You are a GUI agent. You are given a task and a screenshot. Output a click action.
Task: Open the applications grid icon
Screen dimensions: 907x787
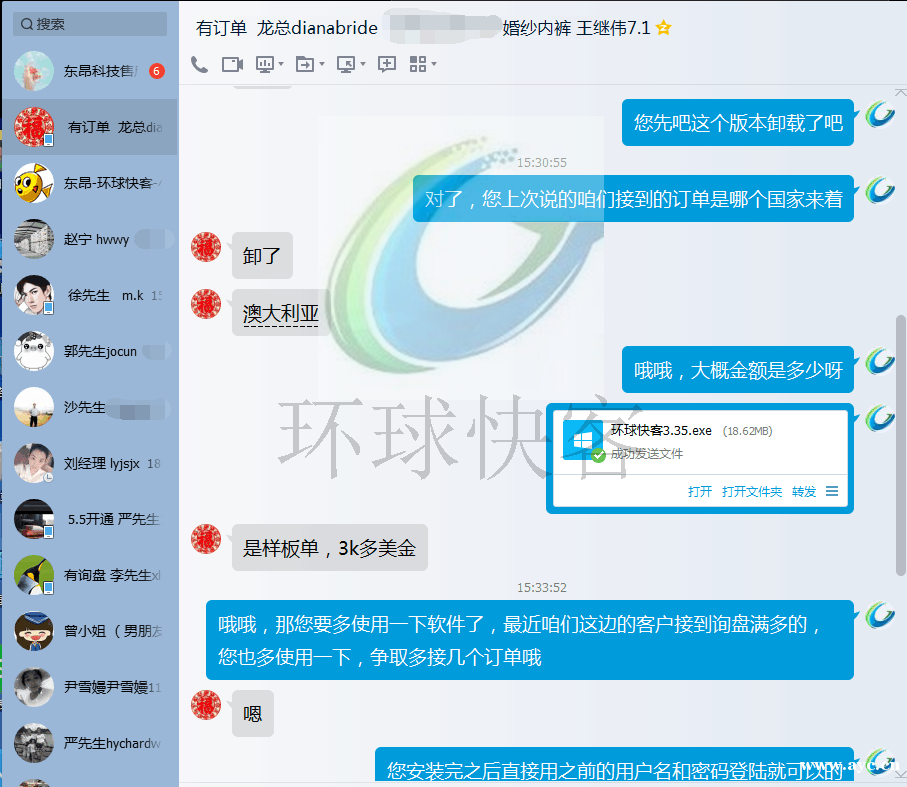pos(417,63)
